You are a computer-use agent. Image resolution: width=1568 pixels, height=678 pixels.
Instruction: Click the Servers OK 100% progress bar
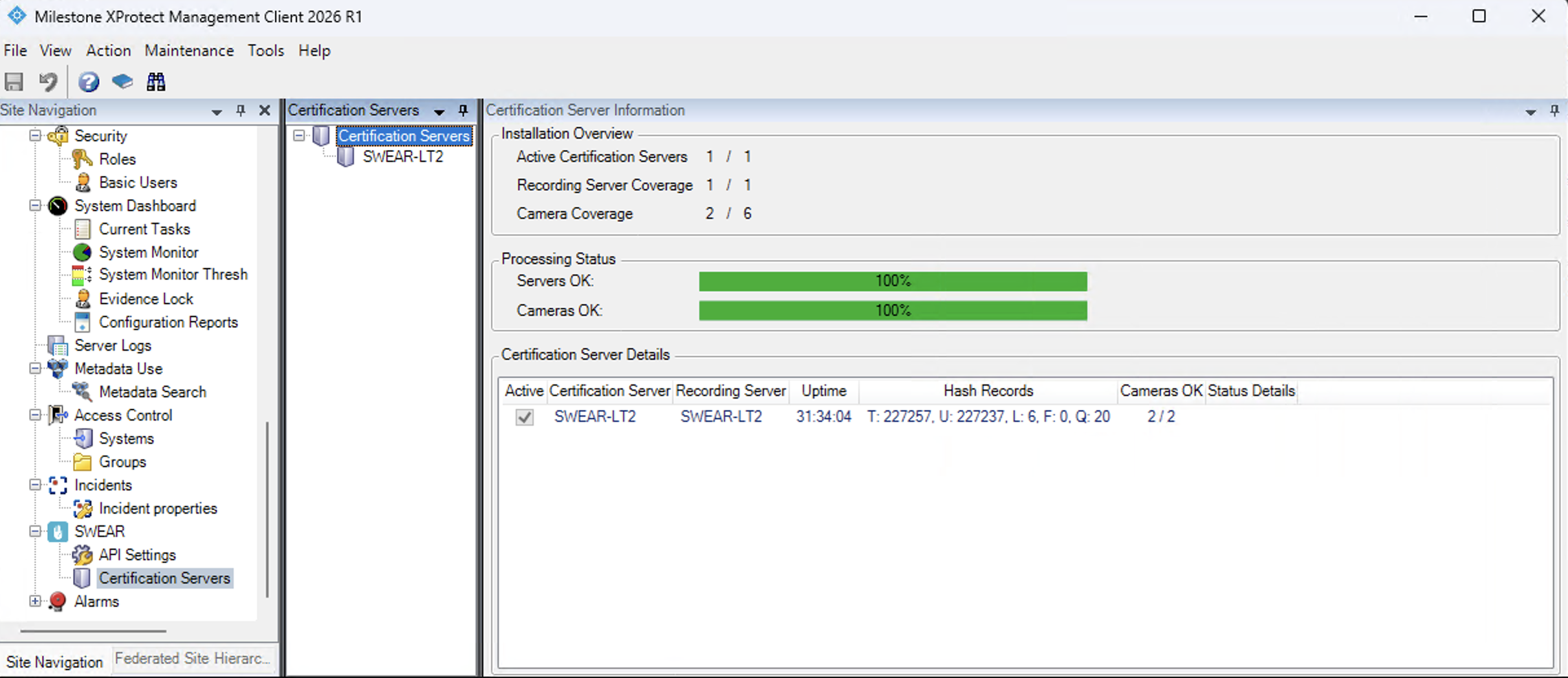(893, 281)
